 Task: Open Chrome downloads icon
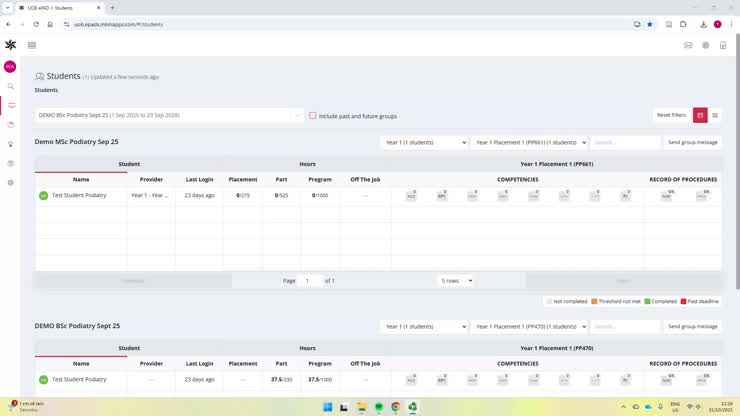coord(703,24)
